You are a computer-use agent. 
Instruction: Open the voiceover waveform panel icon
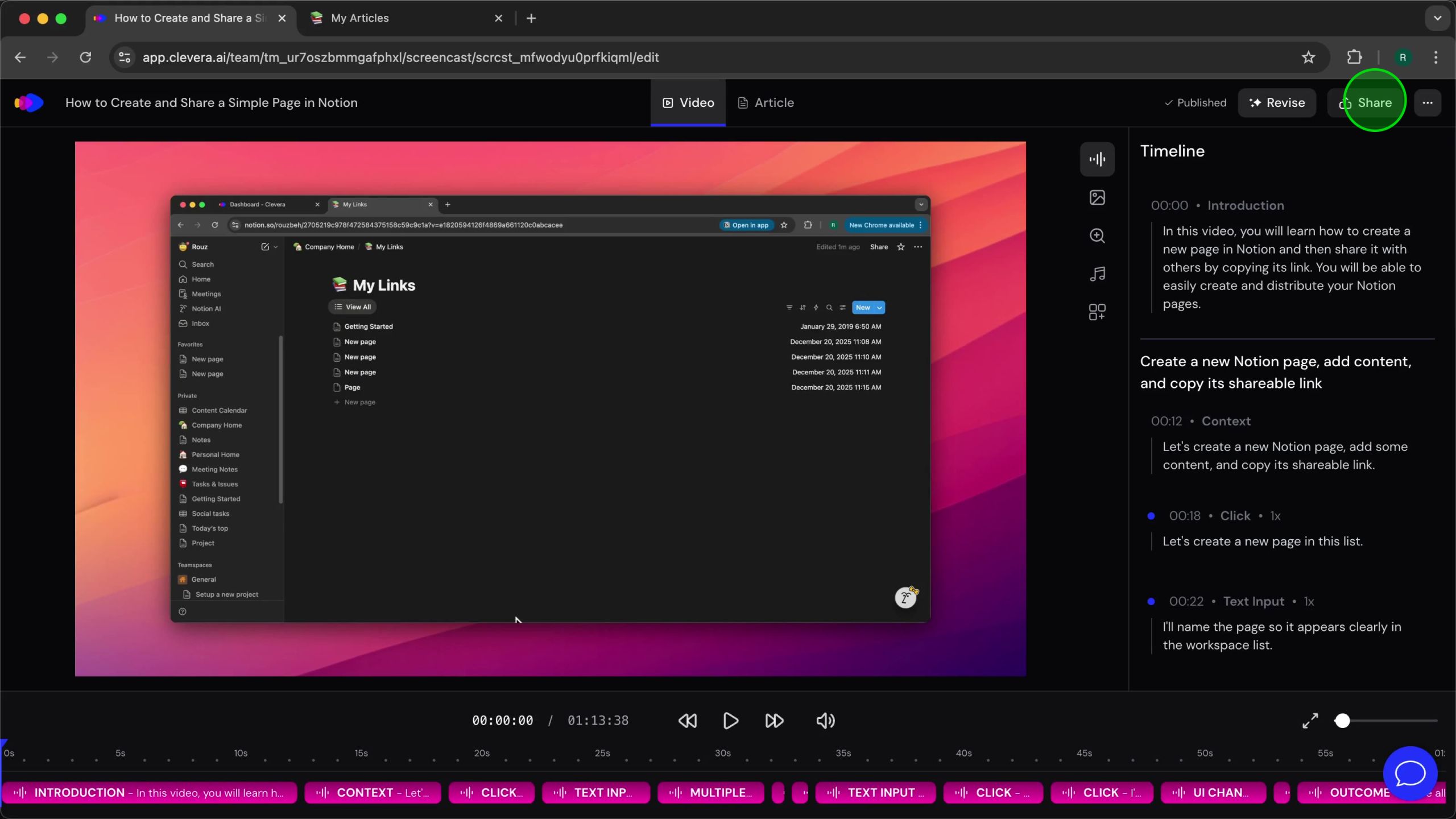click(x=1097, y=159)
